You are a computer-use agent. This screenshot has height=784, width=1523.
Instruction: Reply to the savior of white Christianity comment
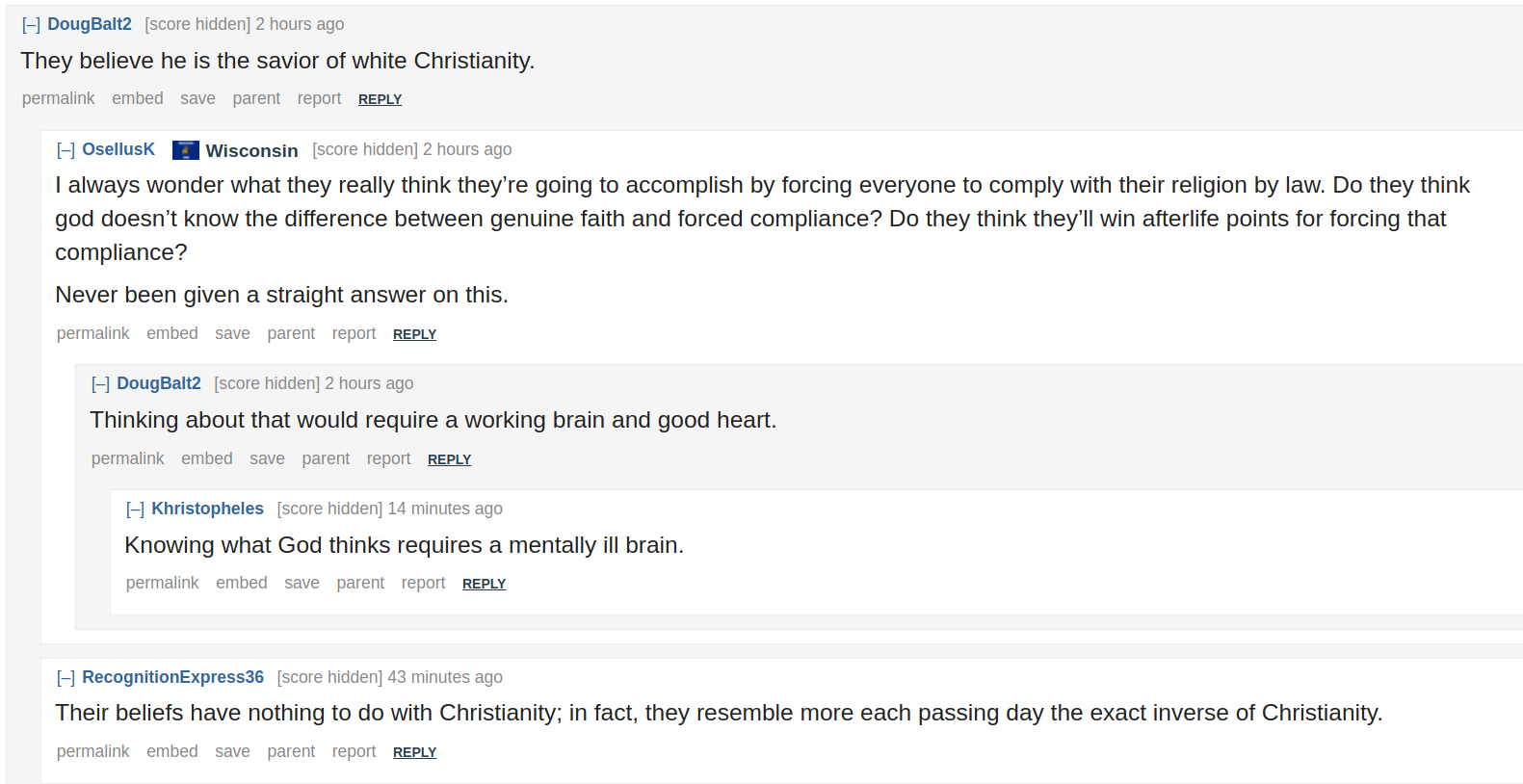click(x=380, y=99)
